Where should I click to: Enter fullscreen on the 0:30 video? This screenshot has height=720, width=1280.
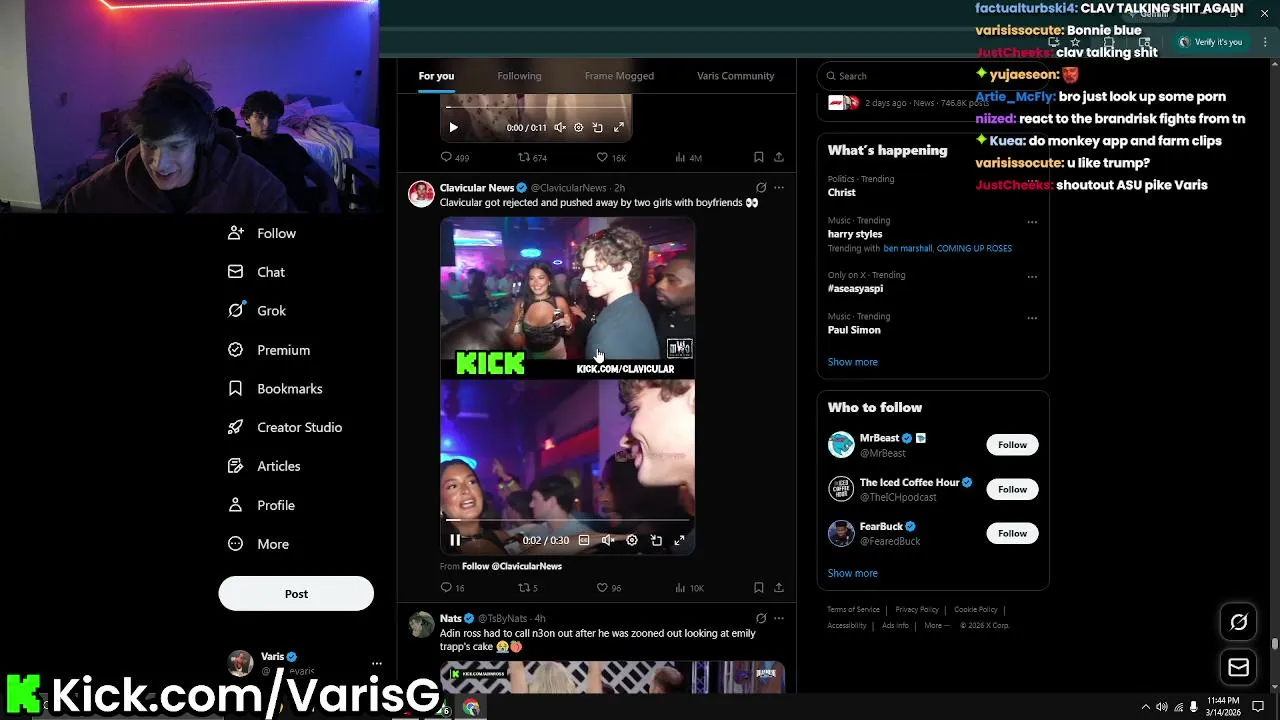tap(679, 540)
